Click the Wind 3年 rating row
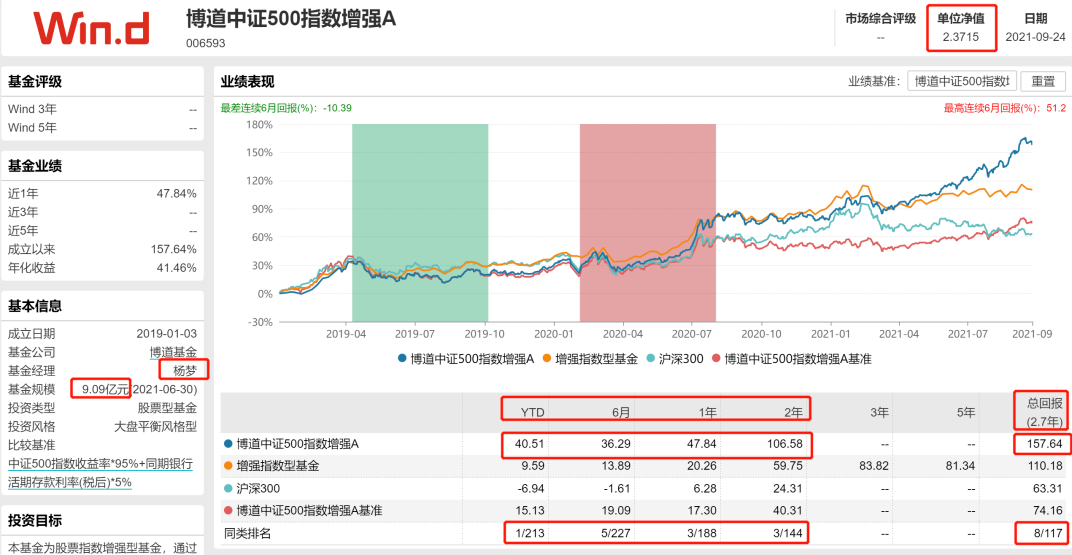The height and width of the screenshot is (555, 1072). [102, 109]
